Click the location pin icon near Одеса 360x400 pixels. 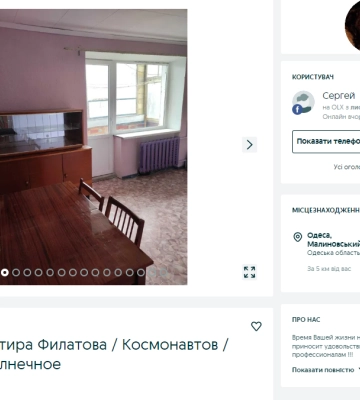point(297,237)
